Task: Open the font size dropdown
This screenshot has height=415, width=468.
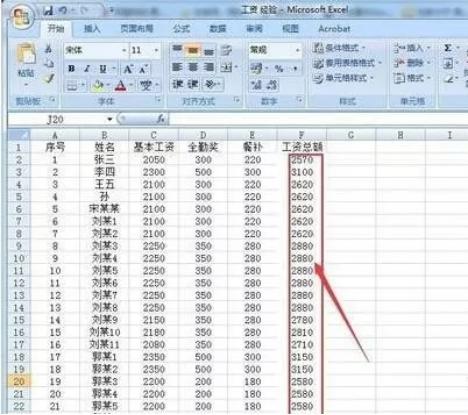Action: [156, 50]
